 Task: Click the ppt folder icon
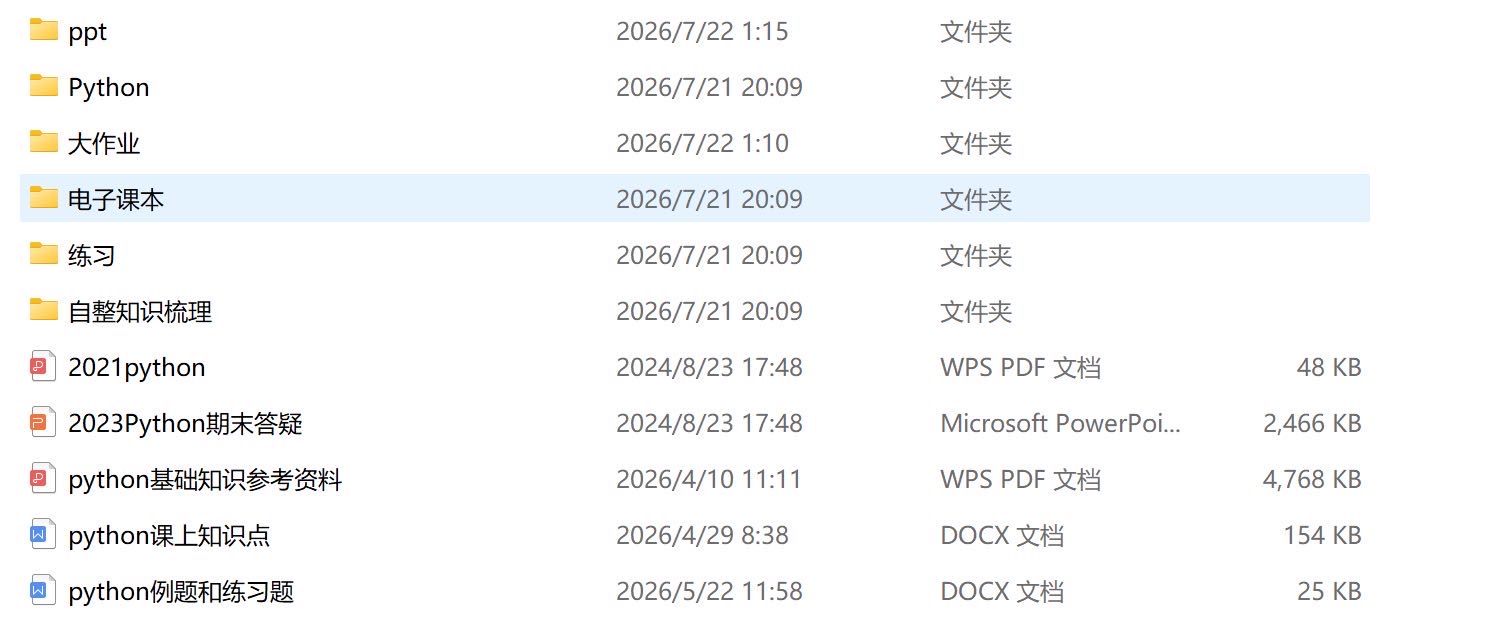click(43, 30)
